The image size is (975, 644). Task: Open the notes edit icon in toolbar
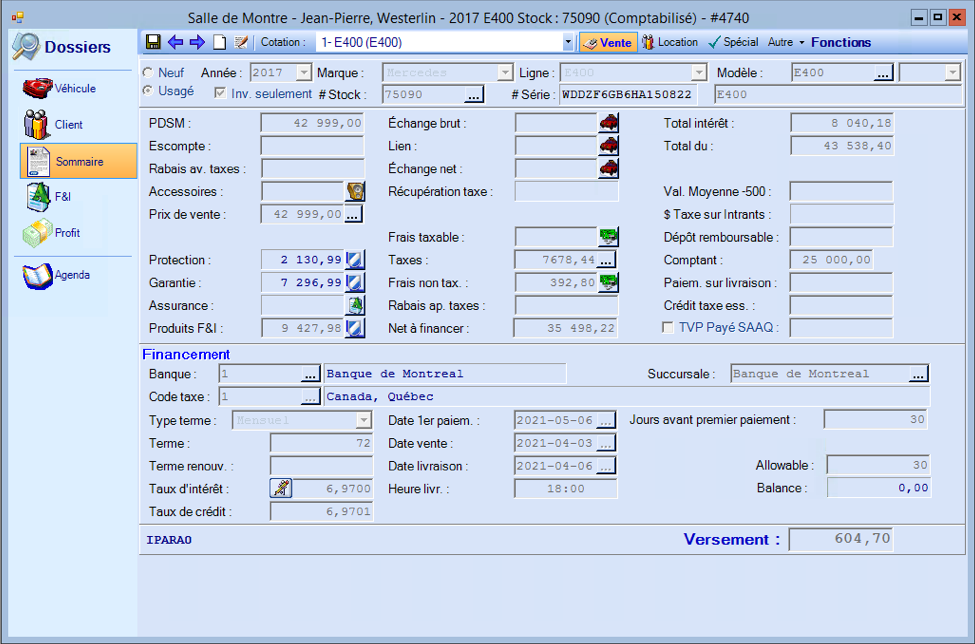(x=241, y=42)
